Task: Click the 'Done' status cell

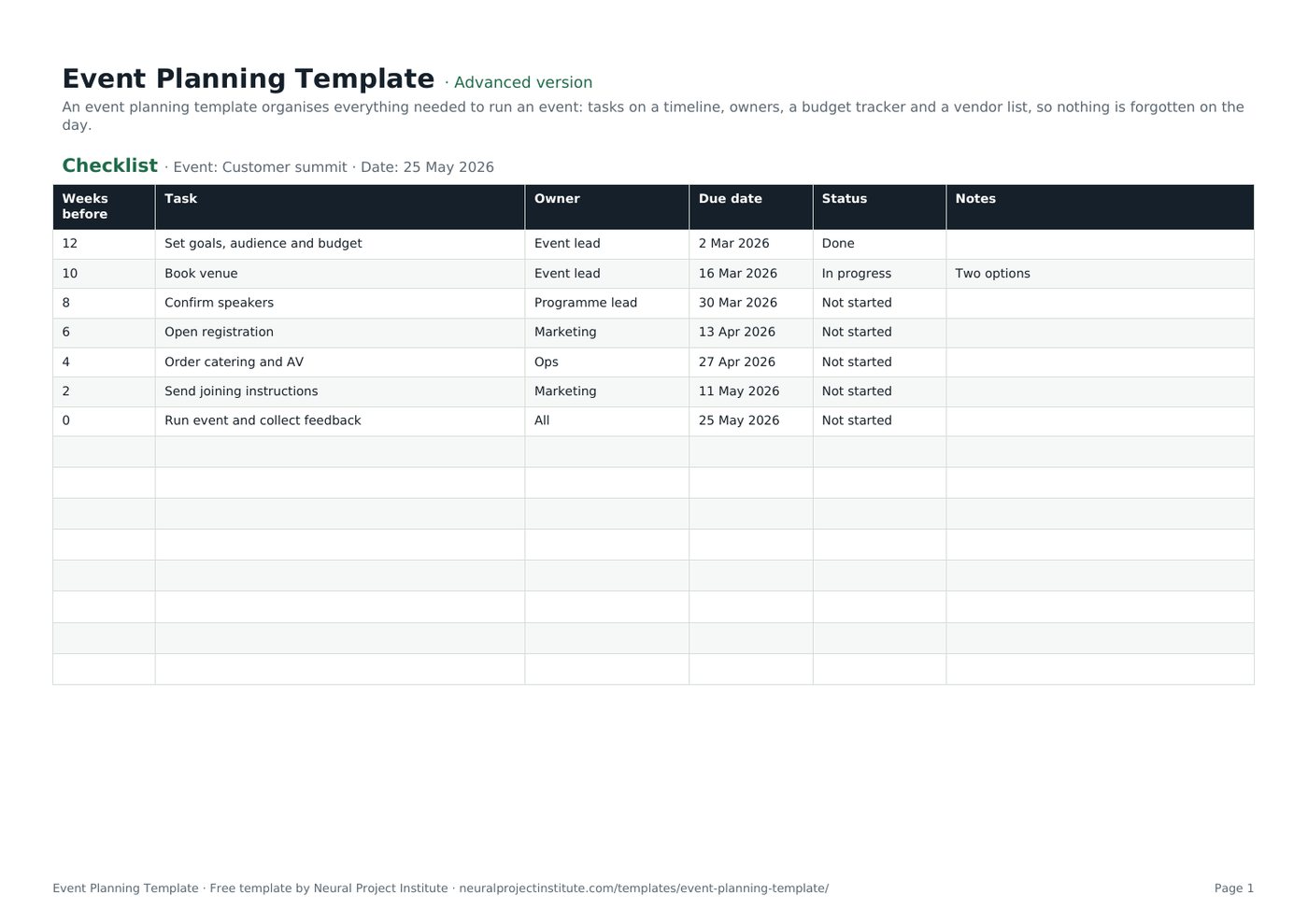Action: 879,244
